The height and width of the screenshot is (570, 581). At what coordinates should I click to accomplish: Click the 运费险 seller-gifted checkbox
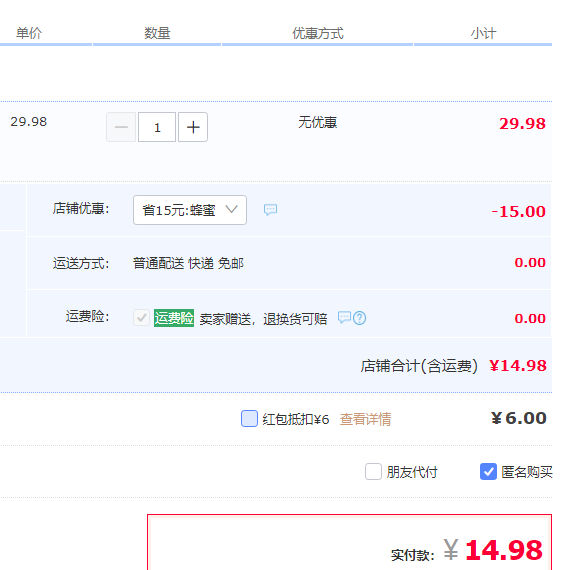(141, 318)
